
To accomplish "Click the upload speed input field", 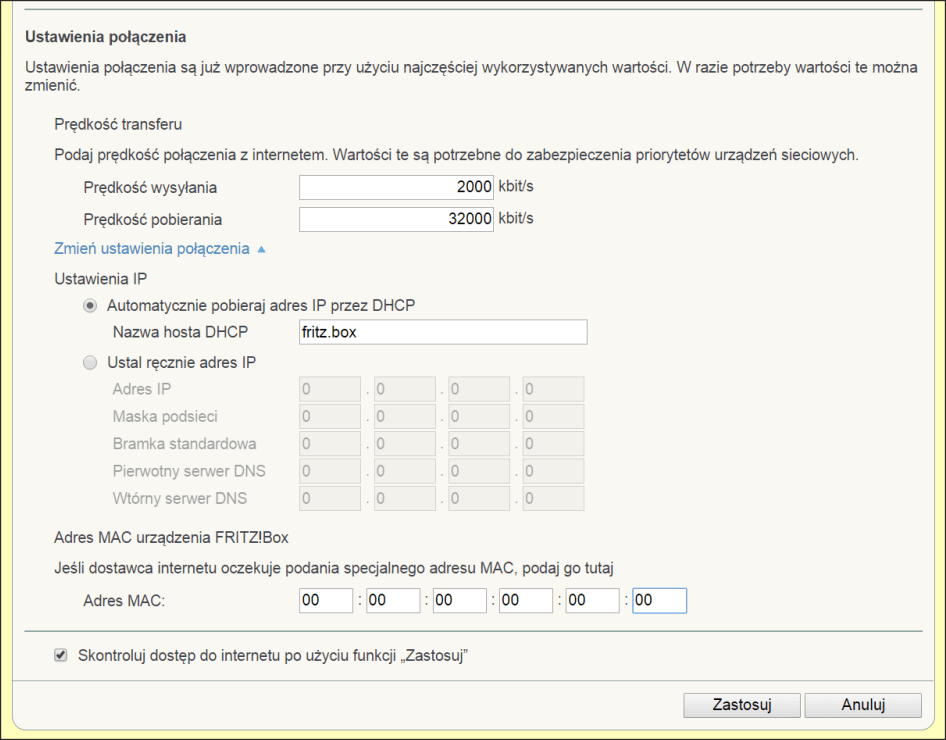I will tap(396, 187).
